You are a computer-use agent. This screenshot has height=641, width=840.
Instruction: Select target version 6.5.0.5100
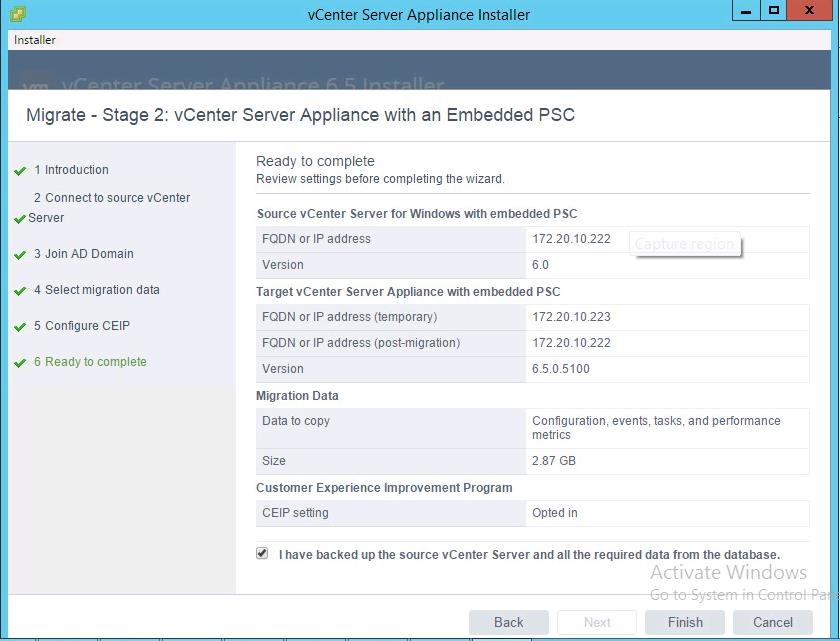pos(560,369)
